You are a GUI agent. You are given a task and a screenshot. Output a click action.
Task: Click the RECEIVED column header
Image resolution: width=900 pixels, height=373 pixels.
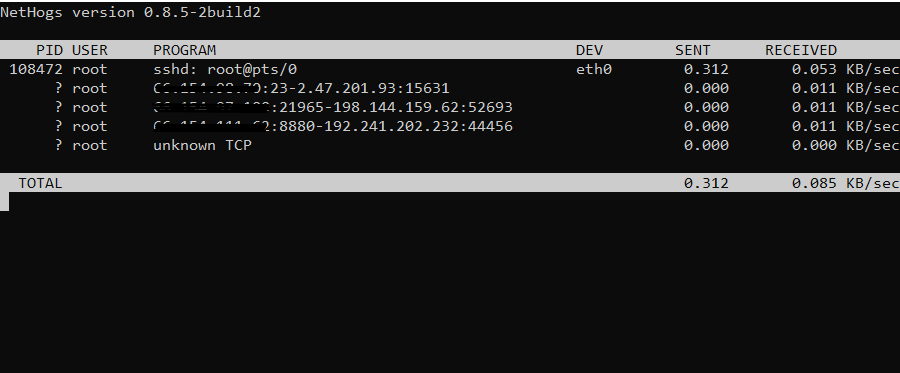click(801, 50)
